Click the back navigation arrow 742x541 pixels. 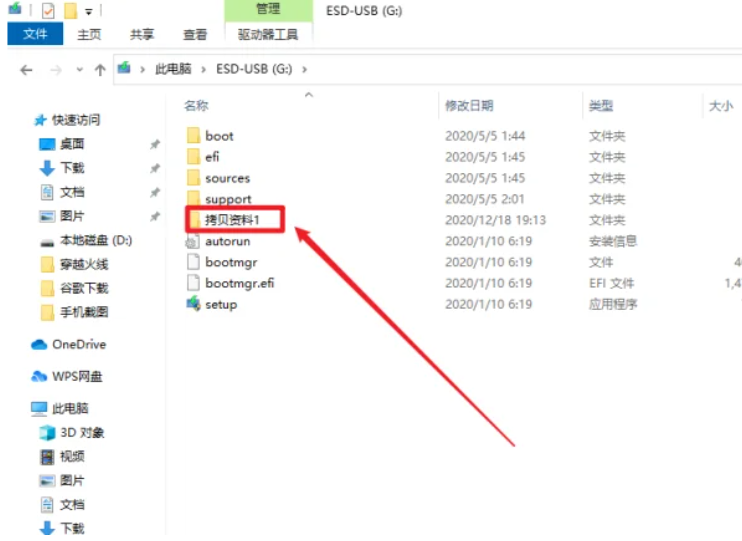(26, 70)
